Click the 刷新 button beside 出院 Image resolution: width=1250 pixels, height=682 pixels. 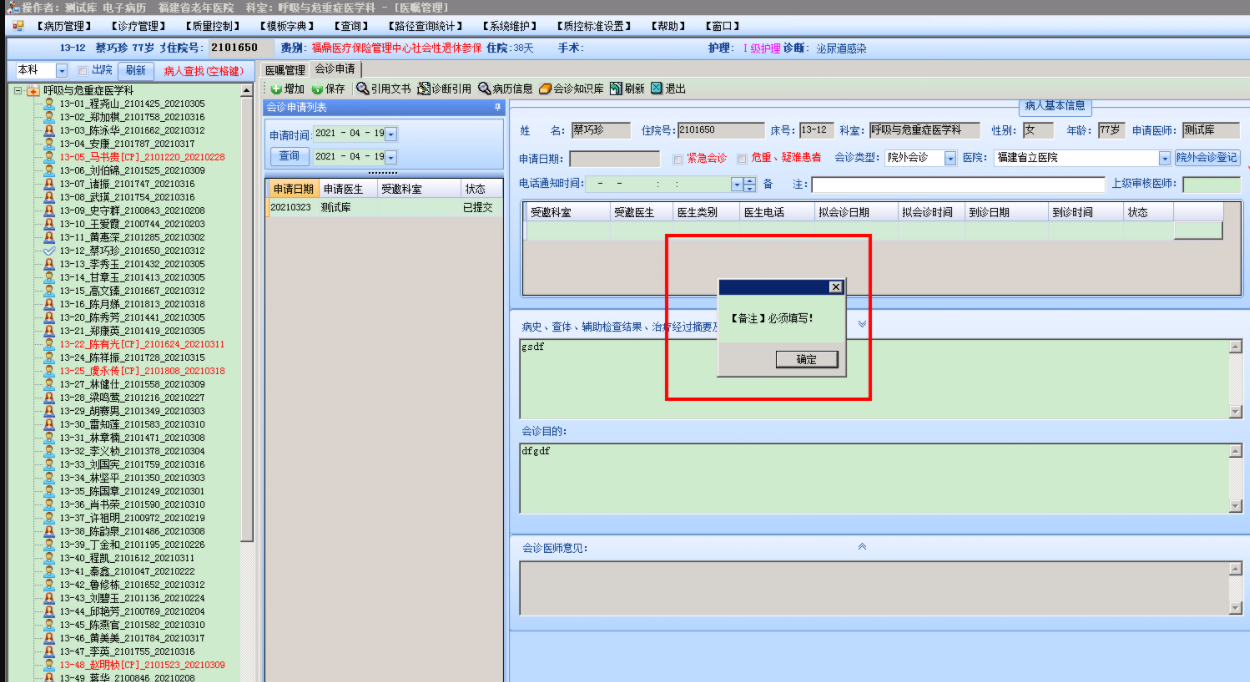point(135,71)
